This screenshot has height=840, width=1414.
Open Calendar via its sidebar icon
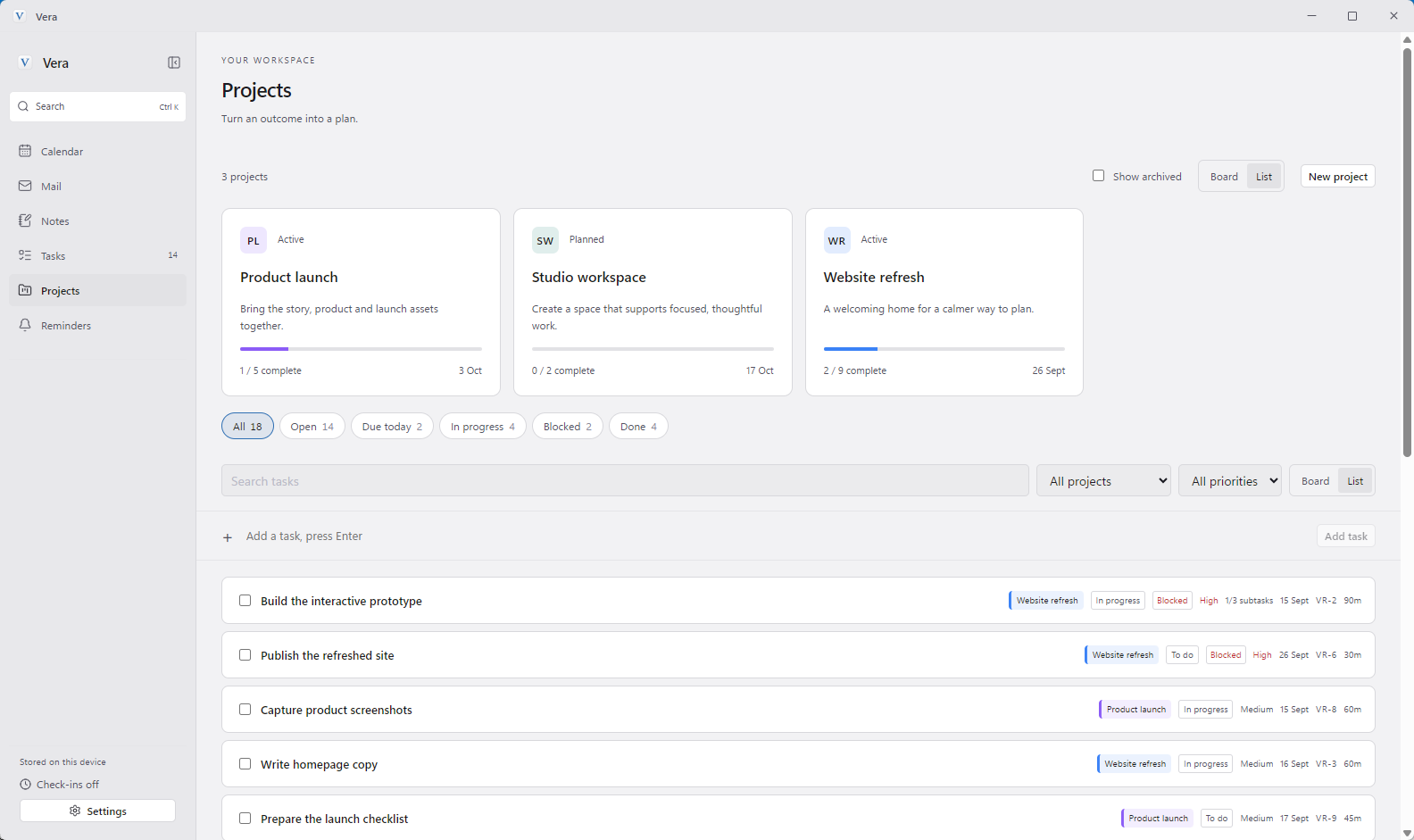(x=25, y=151)
